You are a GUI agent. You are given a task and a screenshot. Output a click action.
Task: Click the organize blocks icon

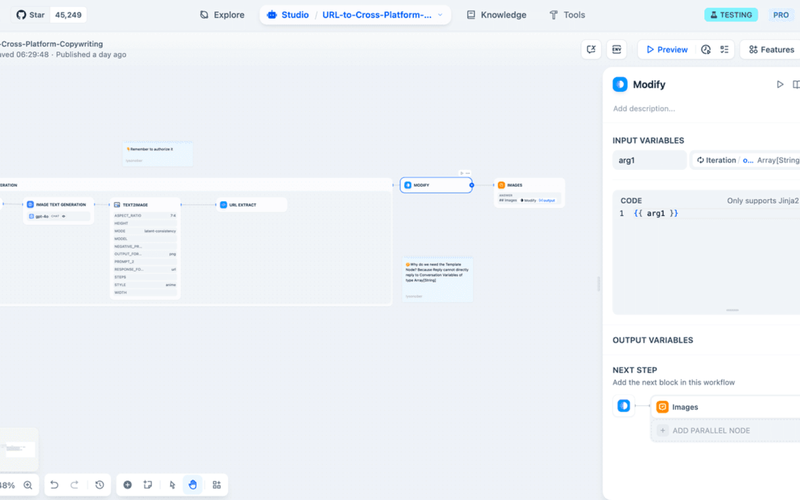point(217,485)
